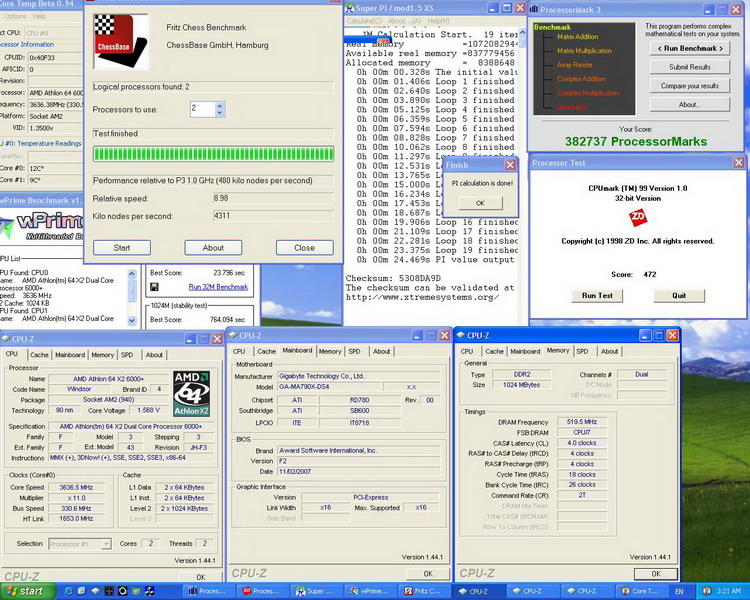750x600 pixels.
Task: Click the floppy save icon beside Run 32M Benchmark
Action: [x=154, y=287]
